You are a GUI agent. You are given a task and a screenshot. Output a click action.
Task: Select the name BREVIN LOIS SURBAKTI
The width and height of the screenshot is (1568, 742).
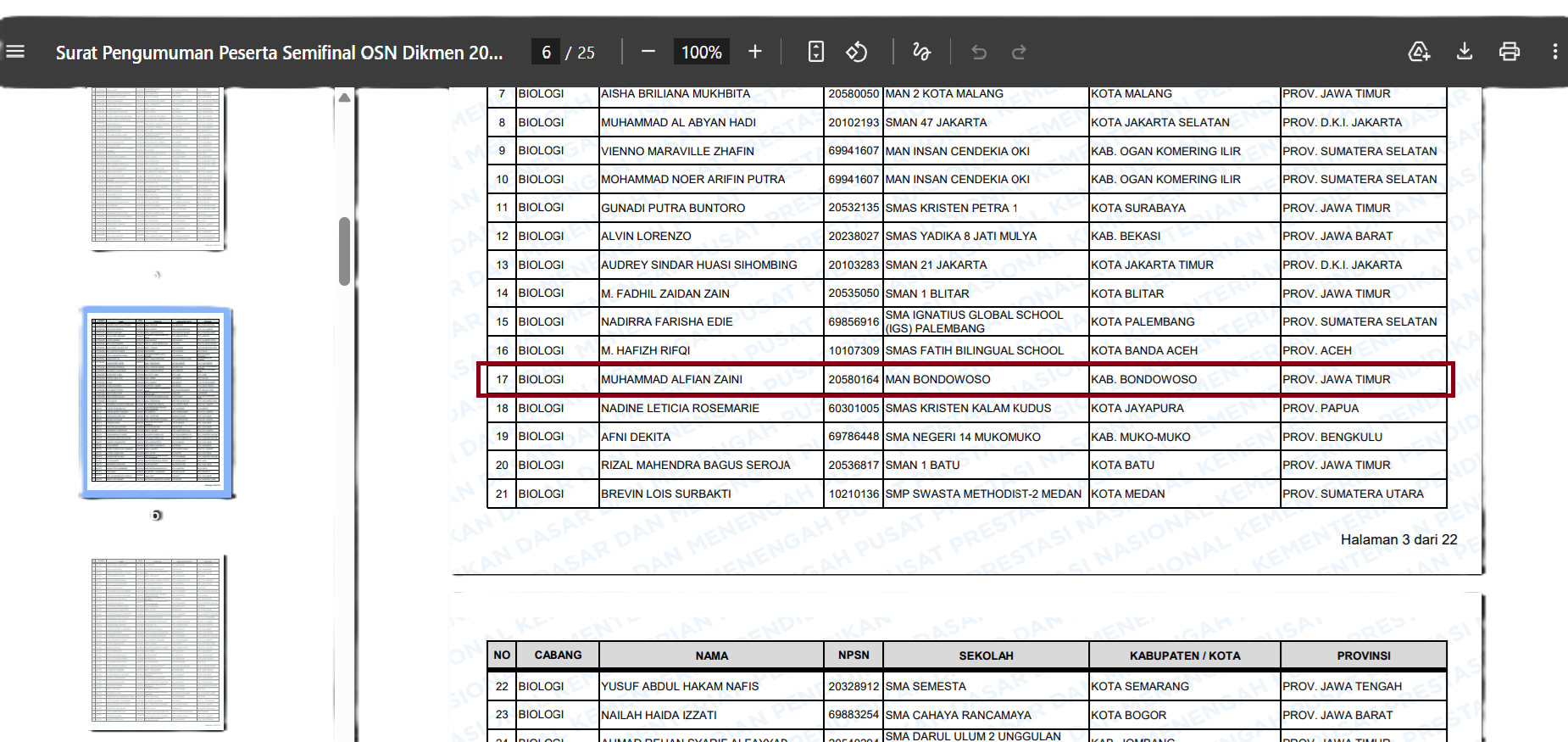tap(666, 494)
